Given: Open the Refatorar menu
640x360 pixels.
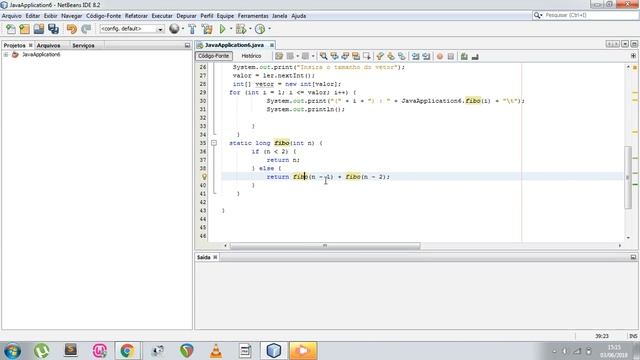Looking at the screenshot, I should [136, 16].
